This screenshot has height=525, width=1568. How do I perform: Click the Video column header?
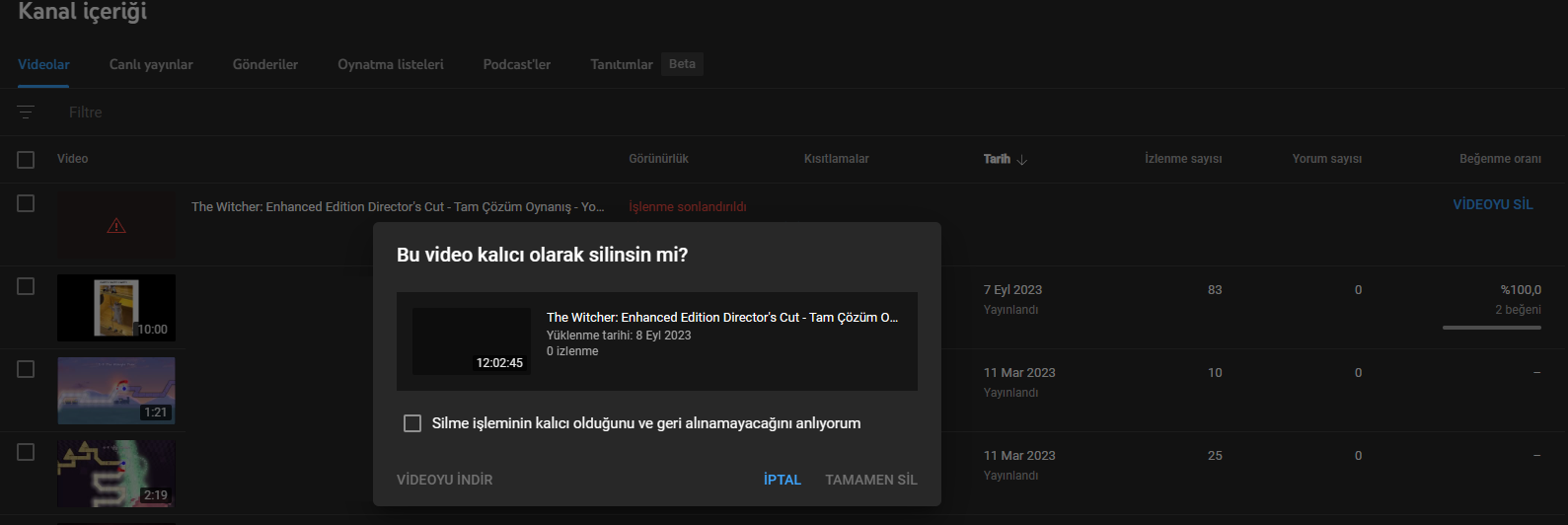tap(72, 159)
